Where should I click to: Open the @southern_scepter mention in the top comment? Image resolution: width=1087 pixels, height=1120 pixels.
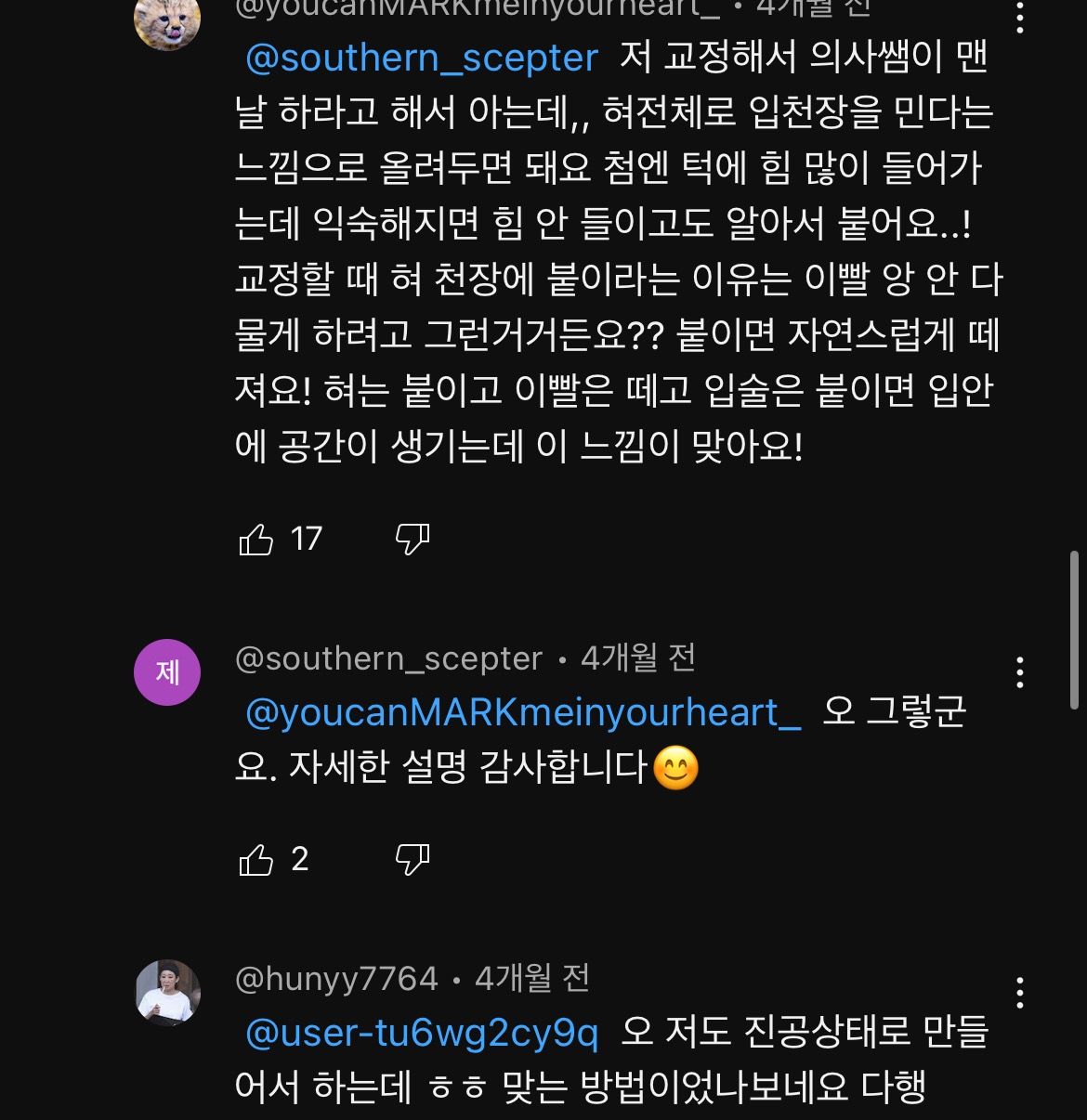pyautogui.click(x=422, y=59)
